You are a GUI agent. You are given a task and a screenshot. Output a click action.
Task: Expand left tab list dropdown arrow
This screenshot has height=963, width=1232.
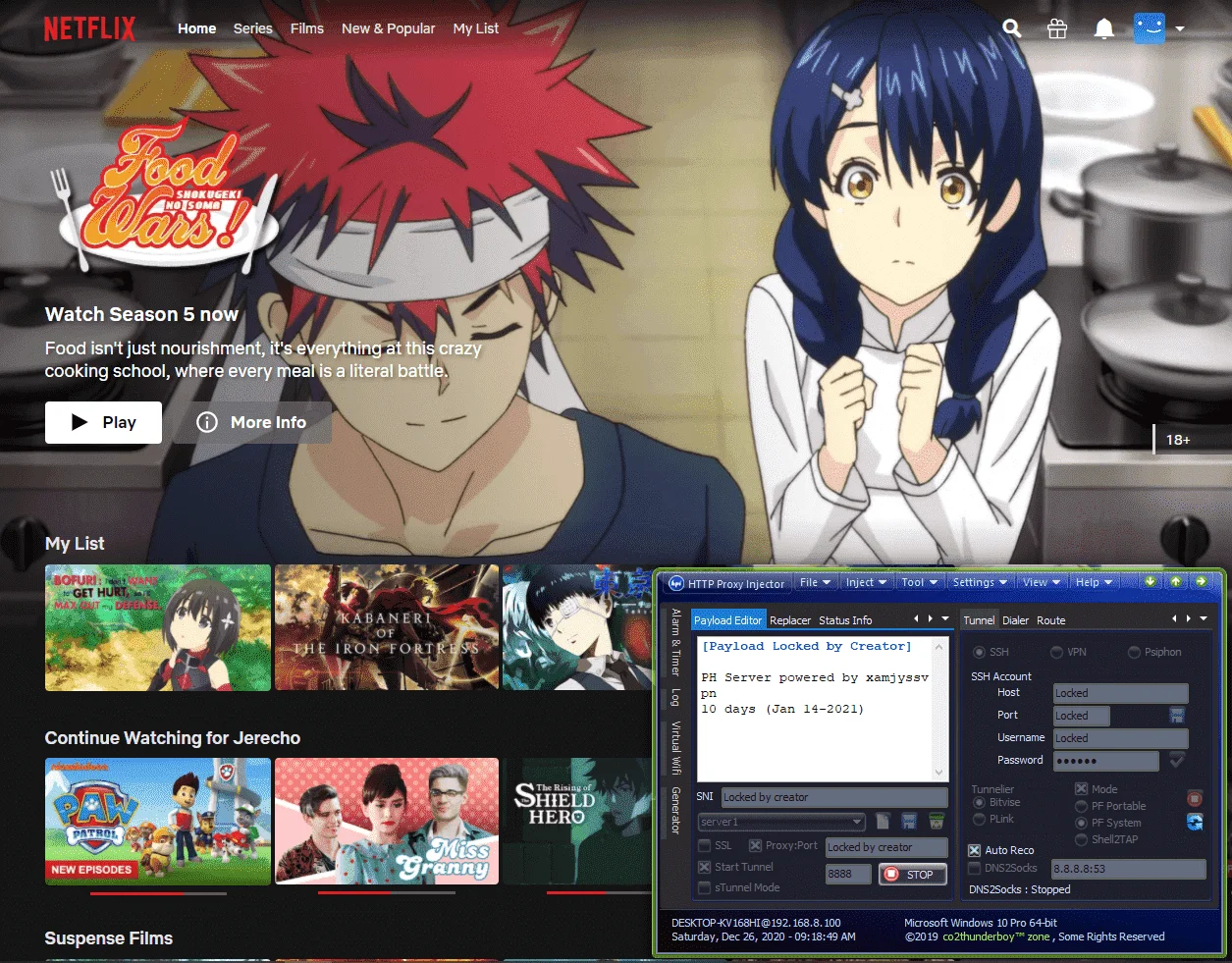click(x=945, y=618)
